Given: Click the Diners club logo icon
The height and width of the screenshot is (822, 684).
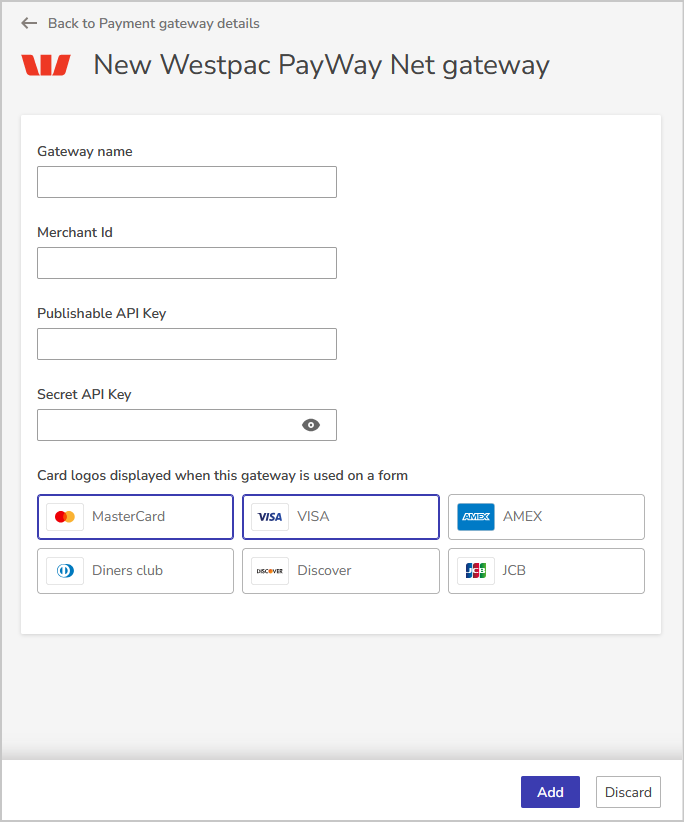Looking at the screenshot, I should tap(65, 571).
